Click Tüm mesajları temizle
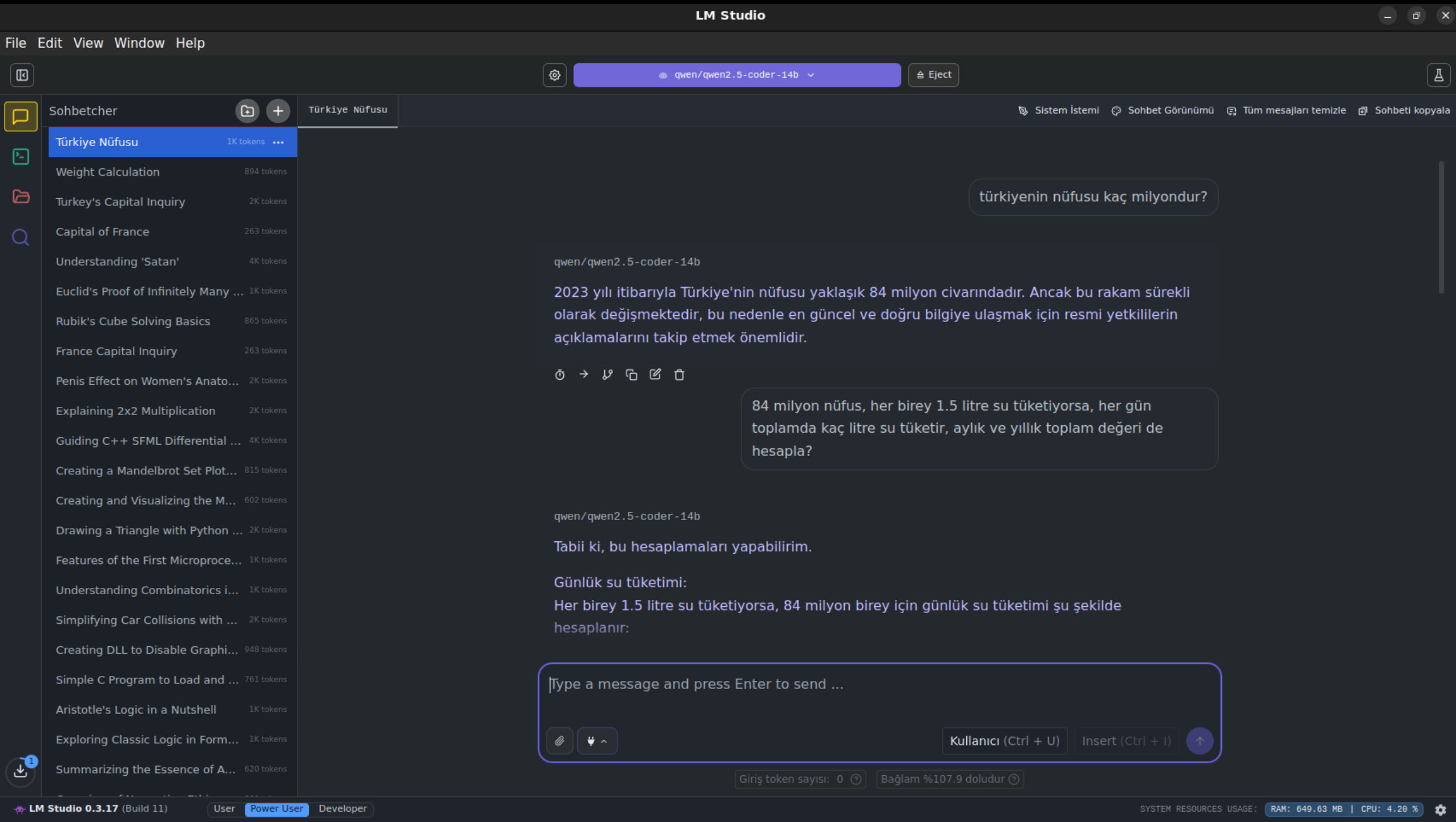Image resolution: width=1456 pixels, height=822 pixels. (x=1286, y=110)
